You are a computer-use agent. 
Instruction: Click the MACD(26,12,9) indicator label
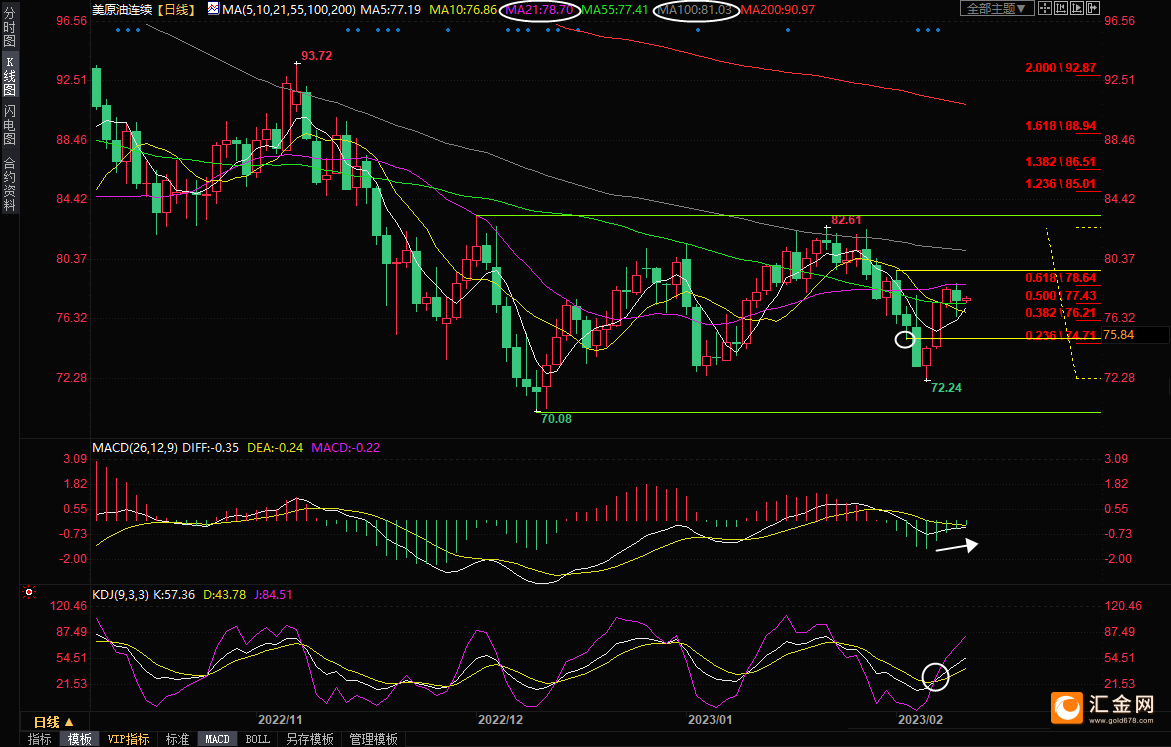pos(135,447)
